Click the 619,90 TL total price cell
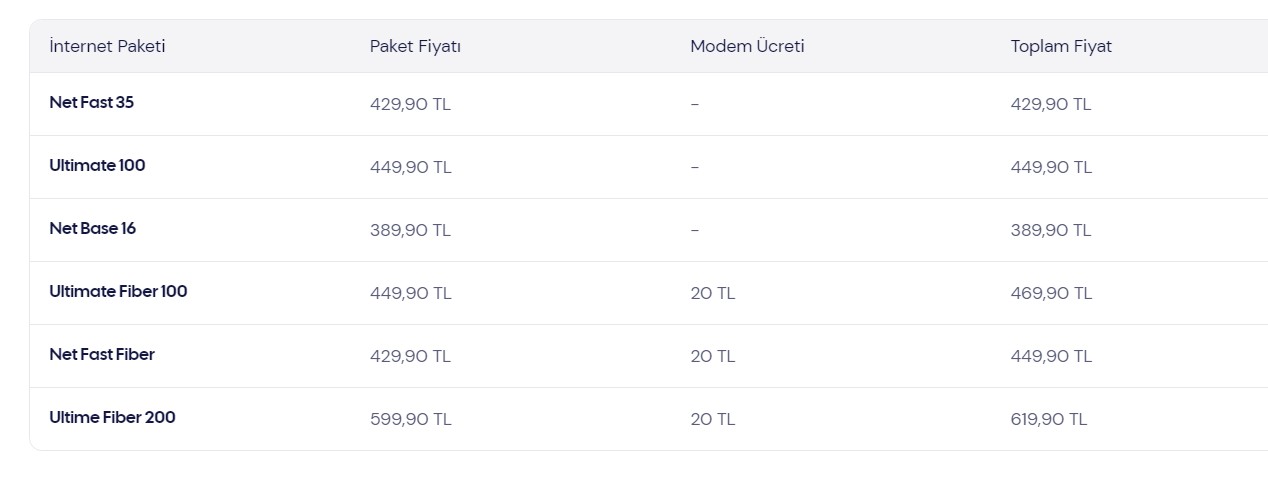 pos(1049,419)
